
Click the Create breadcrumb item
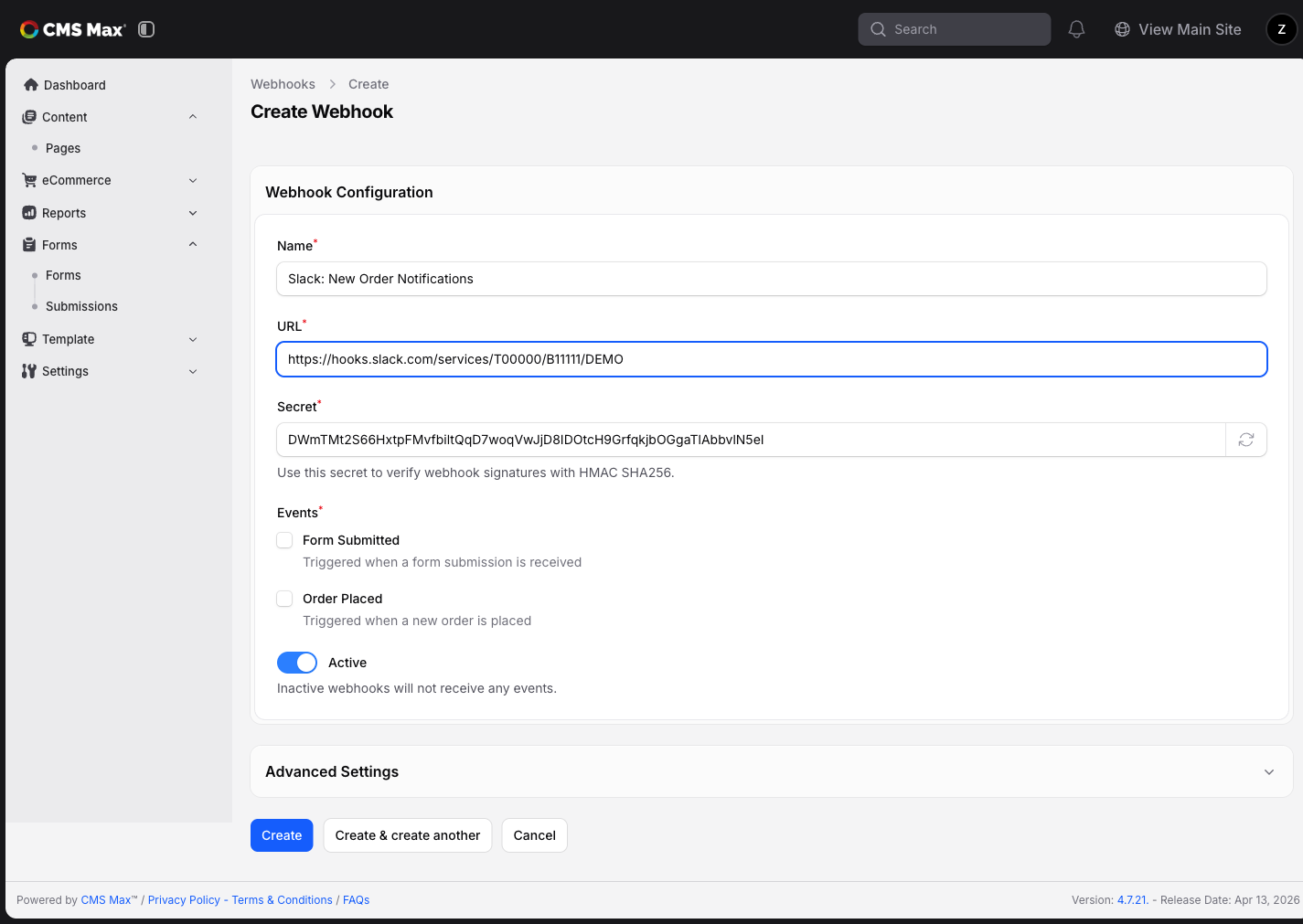coord(368,84)
